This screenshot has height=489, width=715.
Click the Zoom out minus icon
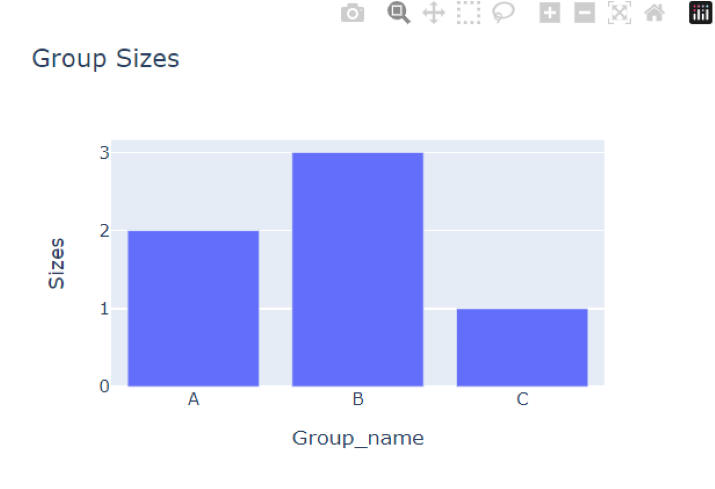[585, 13]
